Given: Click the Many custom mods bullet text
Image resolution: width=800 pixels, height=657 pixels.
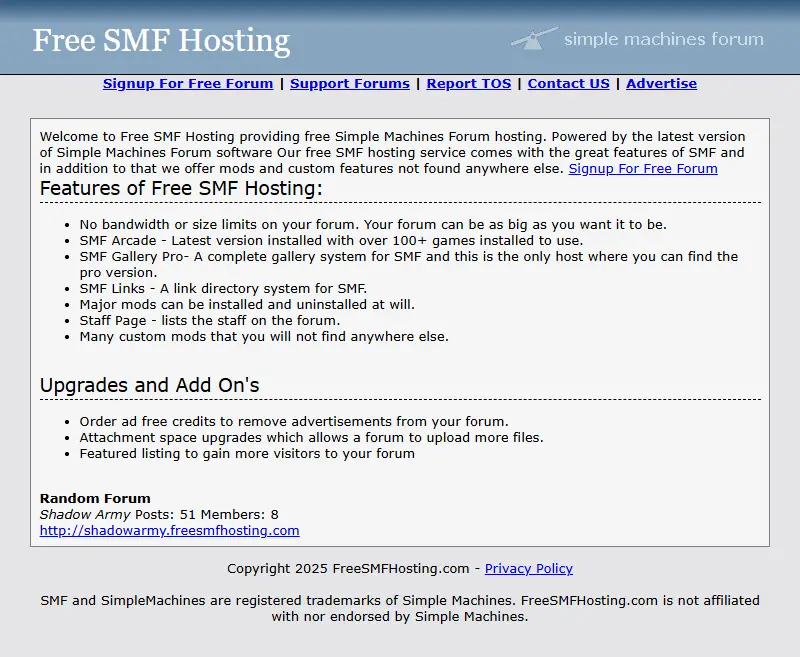Looking at the screenshot, I should coord(264,337).
